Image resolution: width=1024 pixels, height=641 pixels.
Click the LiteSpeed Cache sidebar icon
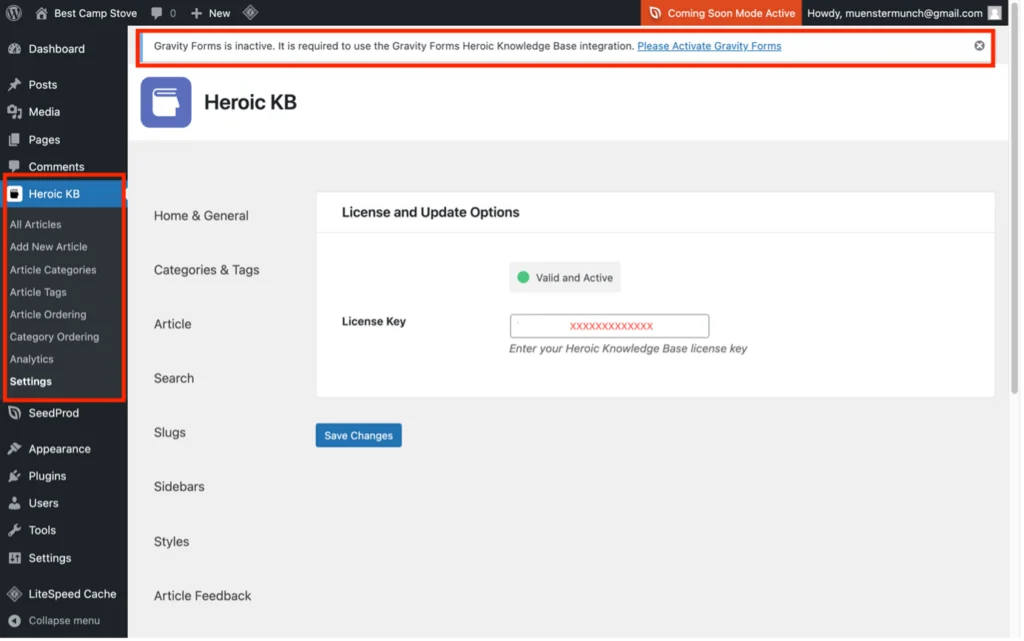tap(14, 594)
